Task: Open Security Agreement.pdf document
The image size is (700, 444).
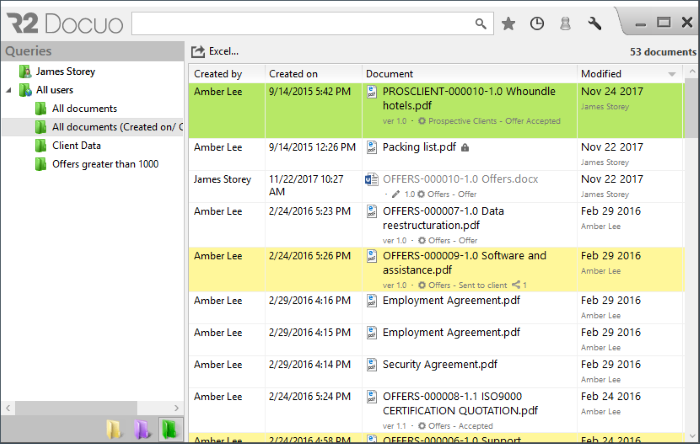Action: tap(440, 365)
